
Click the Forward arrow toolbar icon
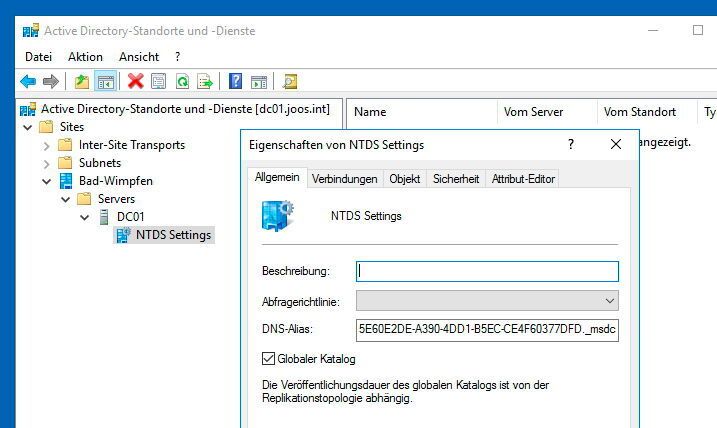tap(50, 82)
